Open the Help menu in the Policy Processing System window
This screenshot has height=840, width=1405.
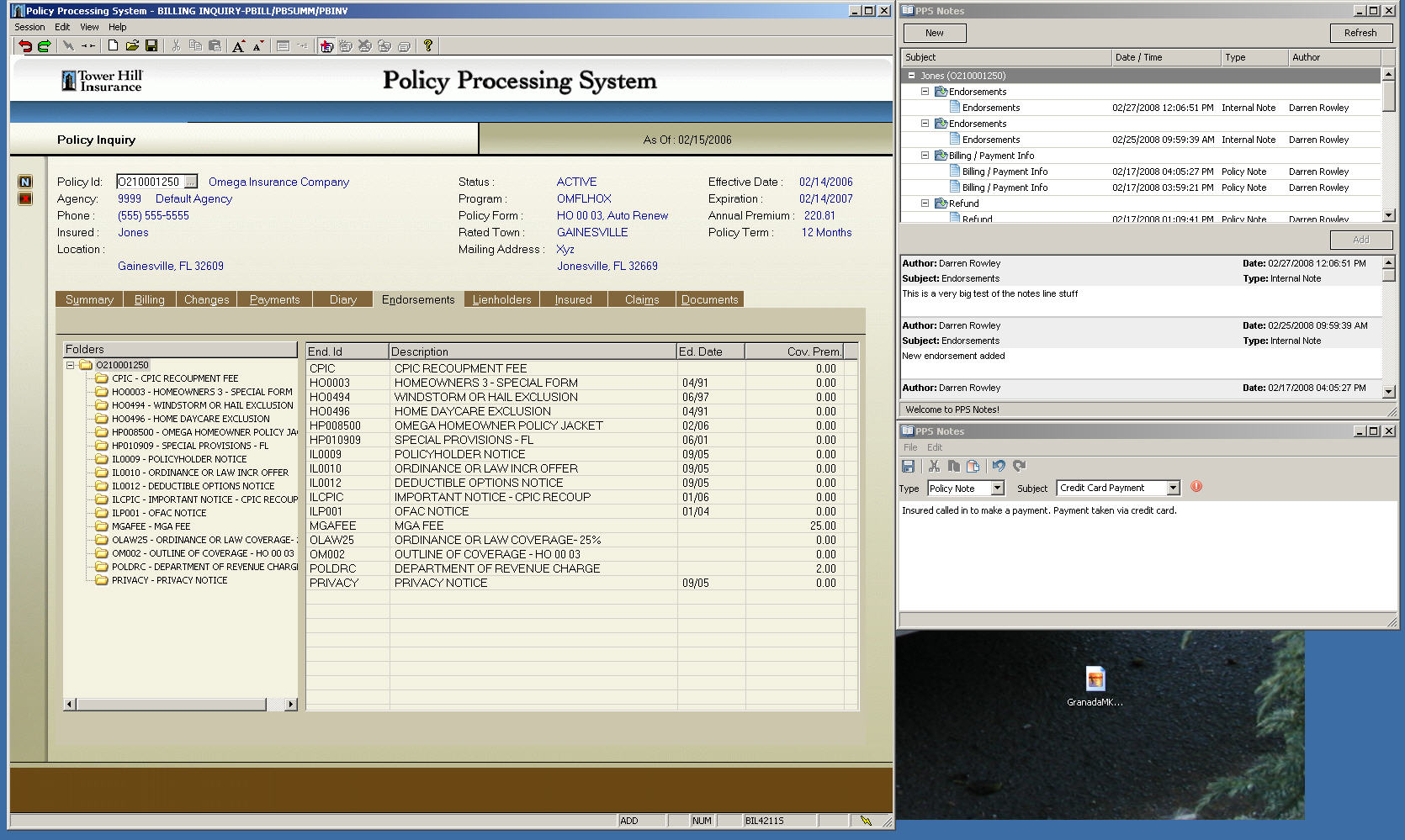pyautogui.click(x=118, y=27)
